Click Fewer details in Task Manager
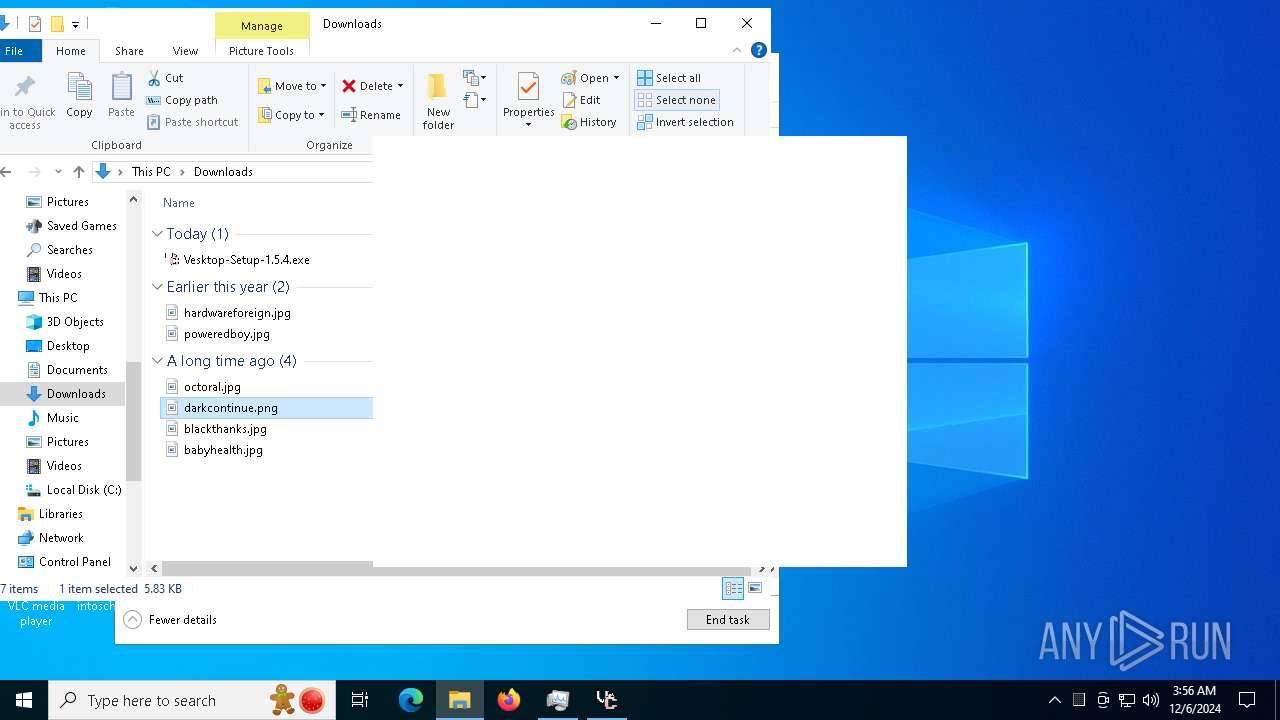The width and height of the screenshot is (1280, 720). 170,620
